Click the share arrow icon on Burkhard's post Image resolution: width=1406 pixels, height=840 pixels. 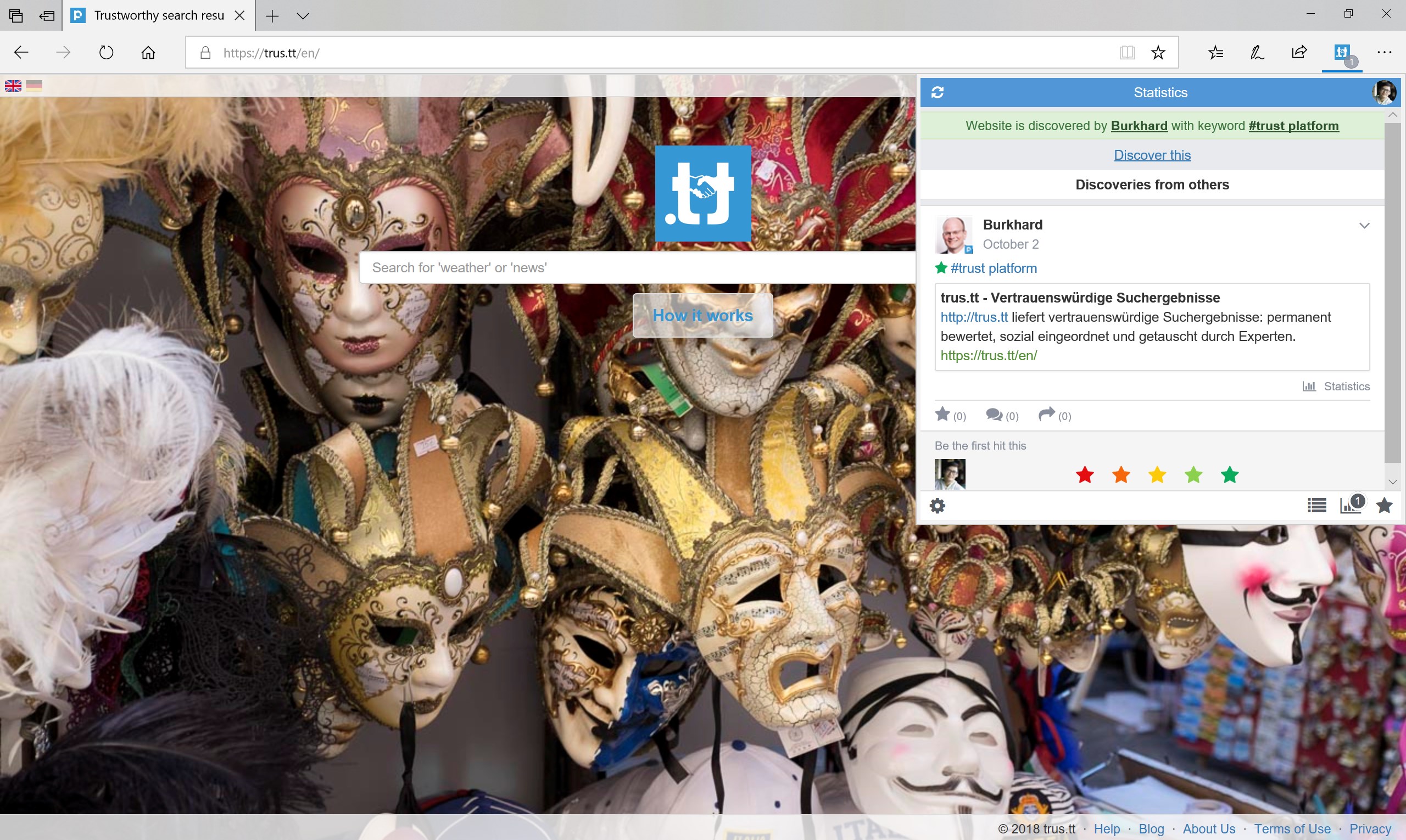coord(1046,415)
